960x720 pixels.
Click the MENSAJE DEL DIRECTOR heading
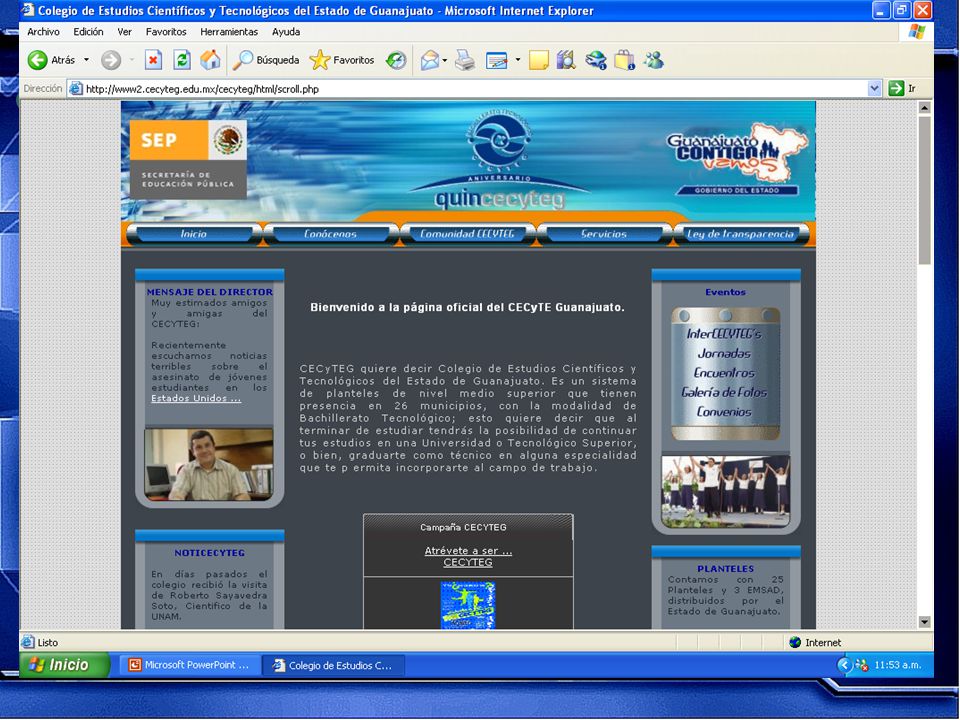pos(210,292)
